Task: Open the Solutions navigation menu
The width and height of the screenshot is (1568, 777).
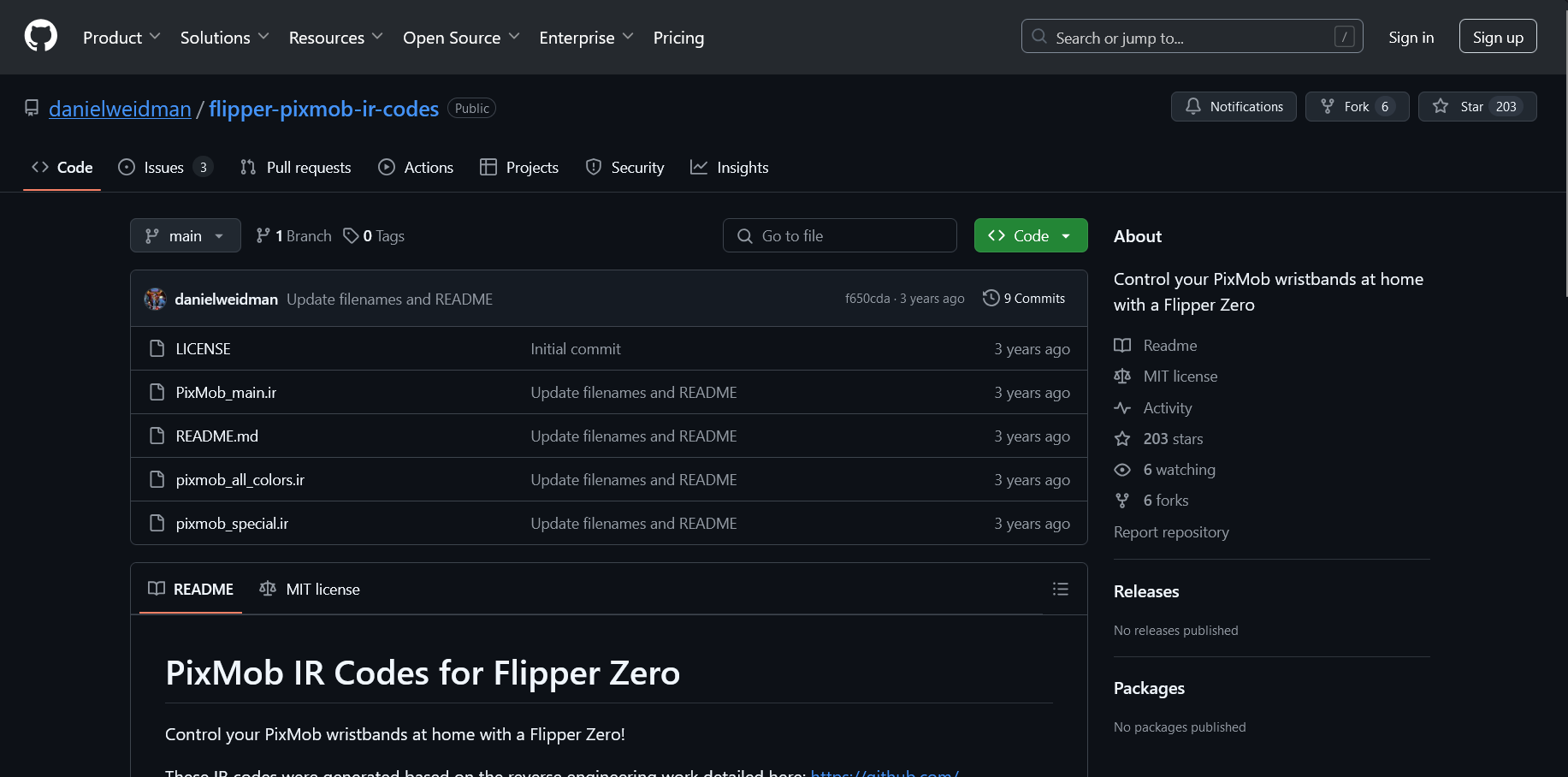Action: [224, 38]
